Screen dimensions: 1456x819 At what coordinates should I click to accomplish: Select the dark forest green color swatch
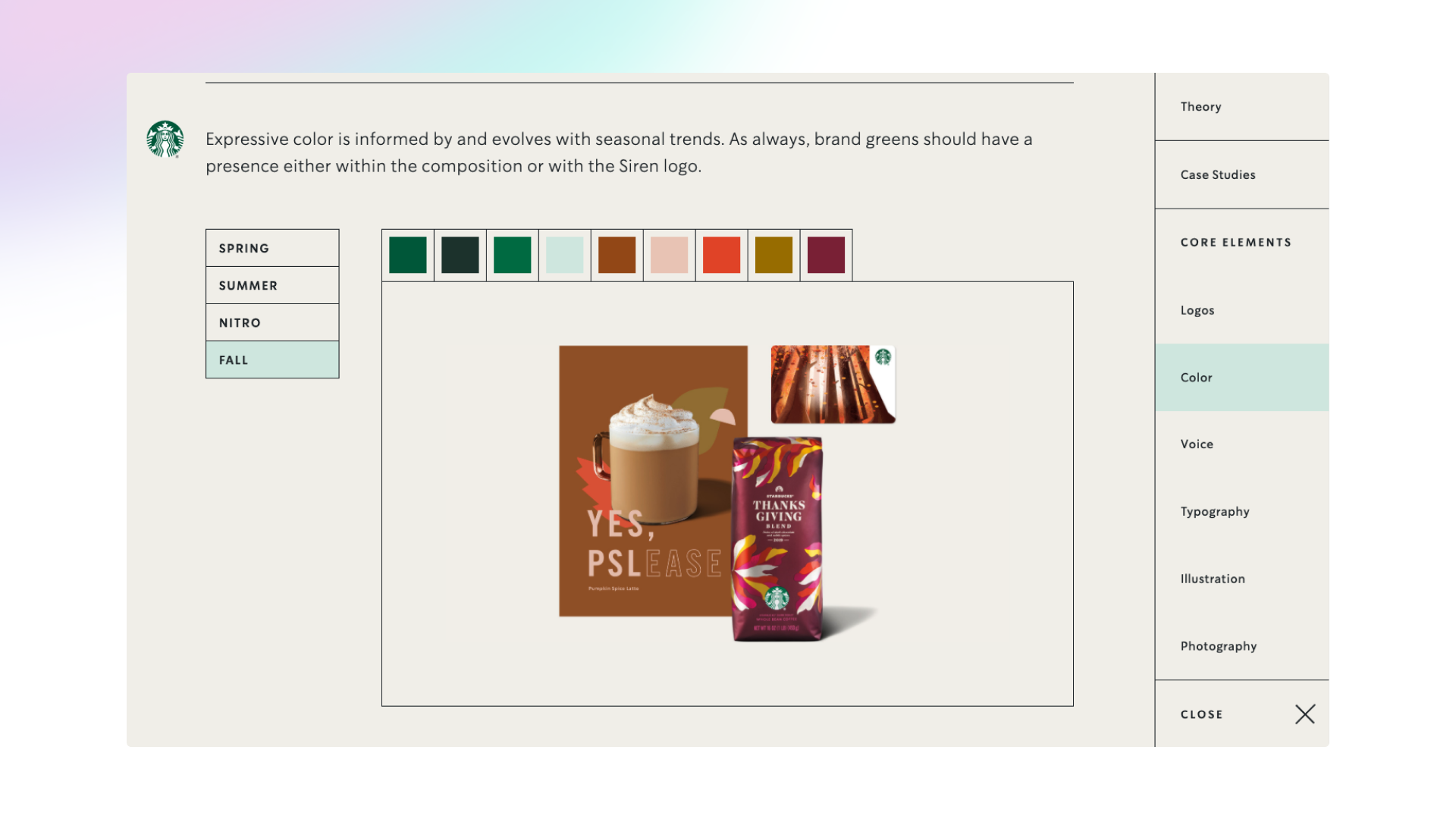pyautogui.click(x=460, y=255)
